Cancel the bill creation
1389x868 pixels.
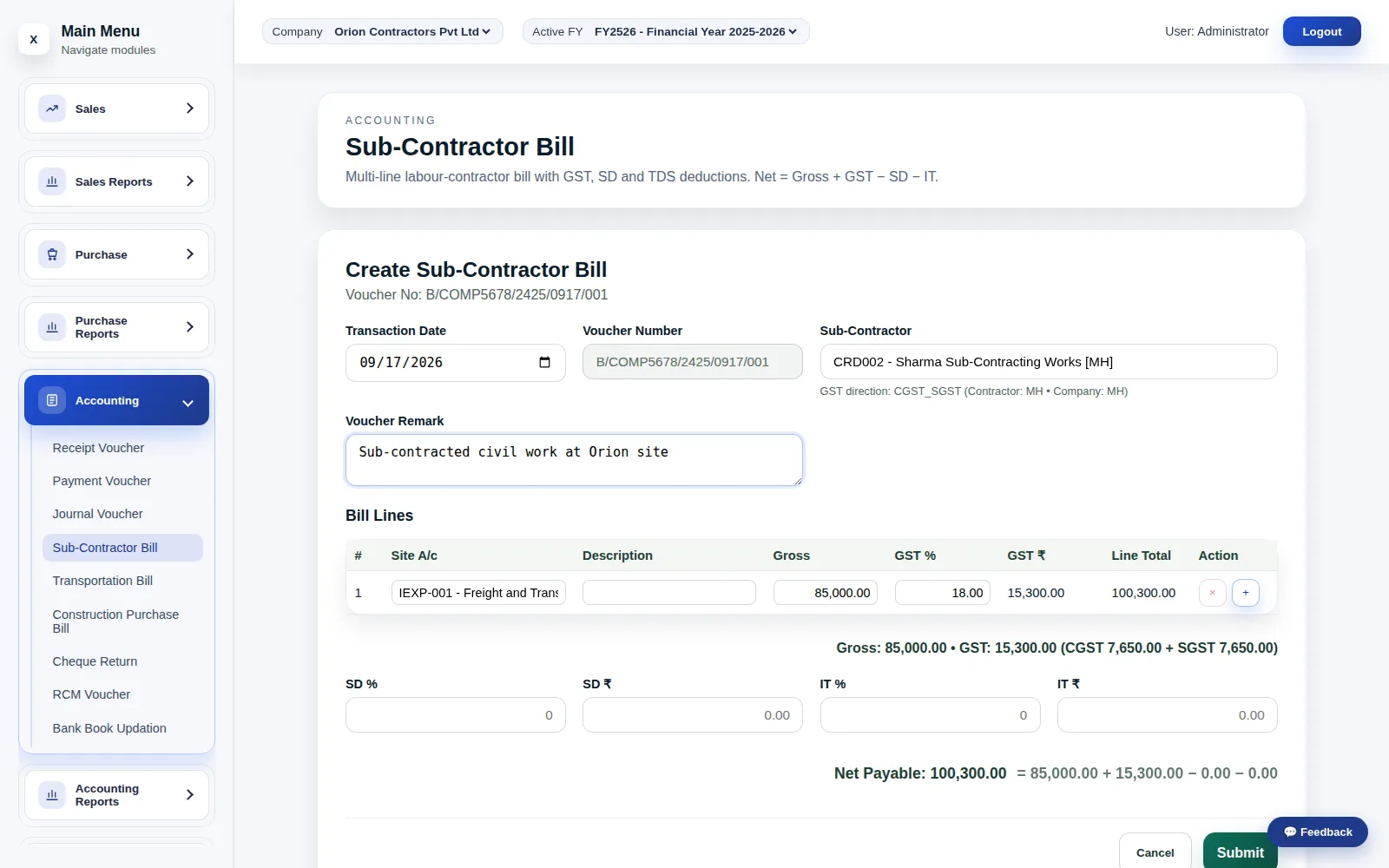1155,852
